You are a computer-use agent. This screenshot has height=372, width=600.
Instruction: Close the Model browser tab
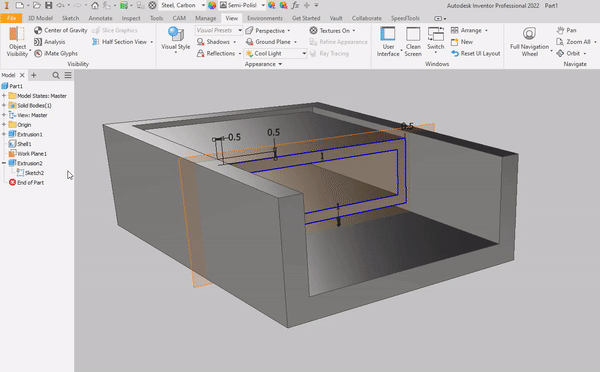point(22,75)
